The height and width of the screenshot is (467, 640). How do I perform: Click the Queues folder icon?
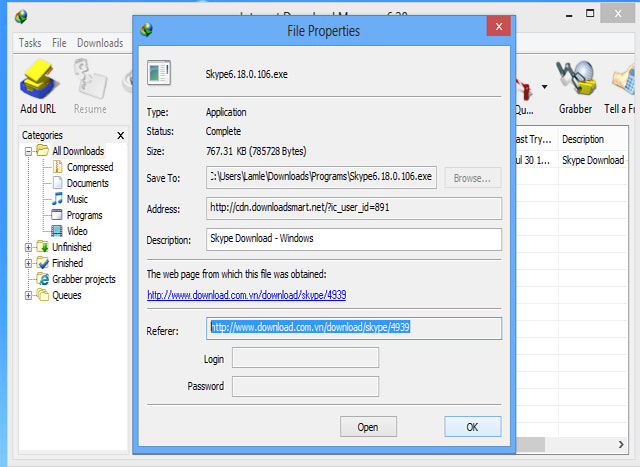click(x=42, y=295)
